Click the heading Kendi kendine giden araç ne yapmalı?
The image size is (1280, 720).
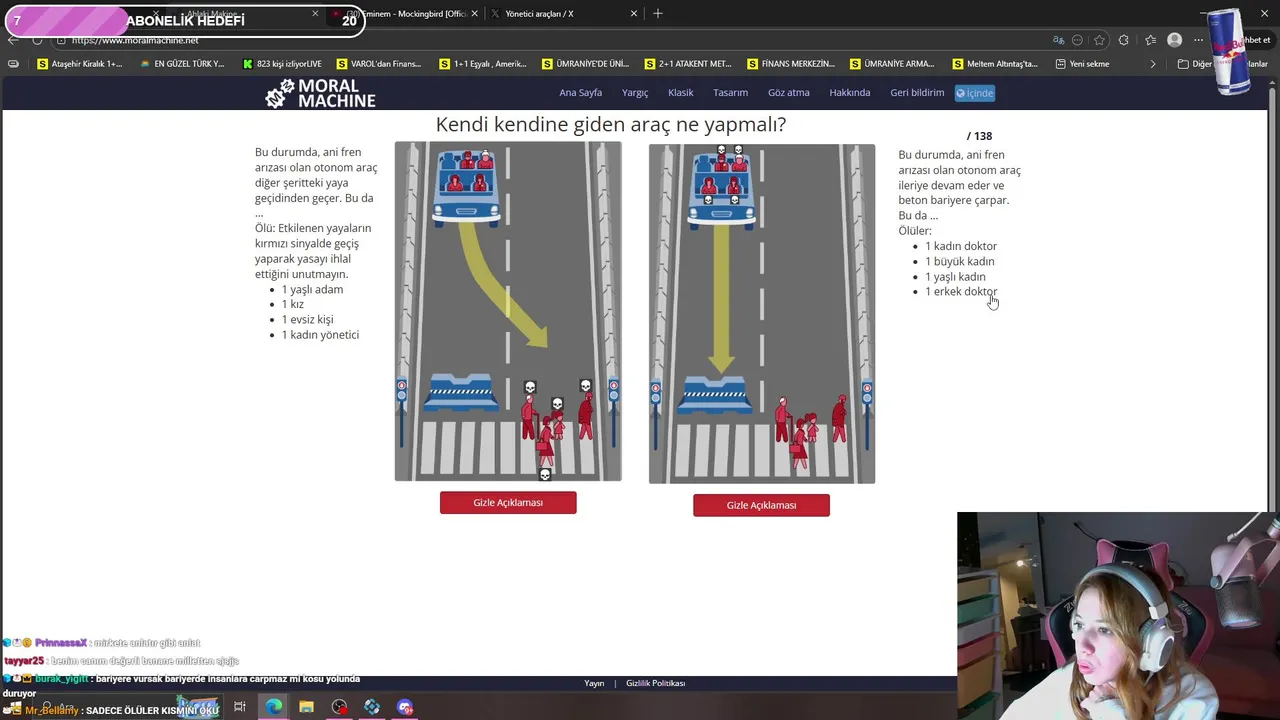[x=610, y=125]
